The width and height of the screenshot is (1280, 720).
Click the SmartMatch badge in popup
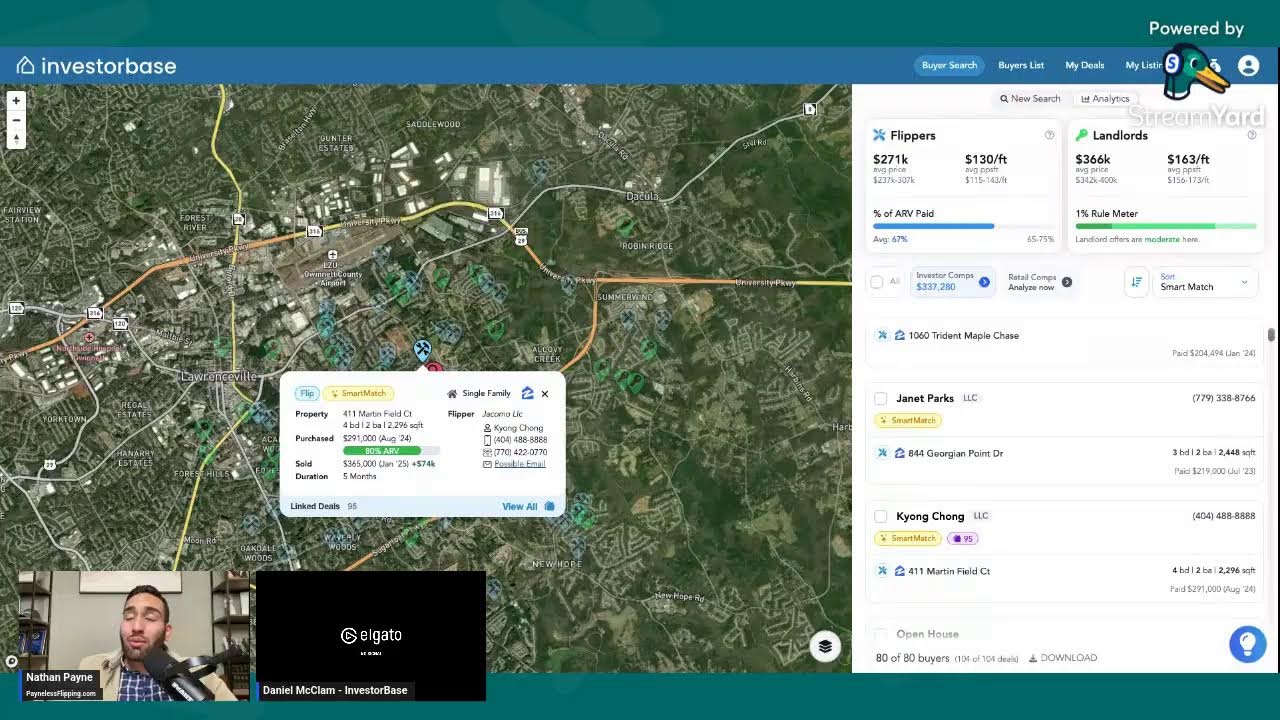coord(357,393)
